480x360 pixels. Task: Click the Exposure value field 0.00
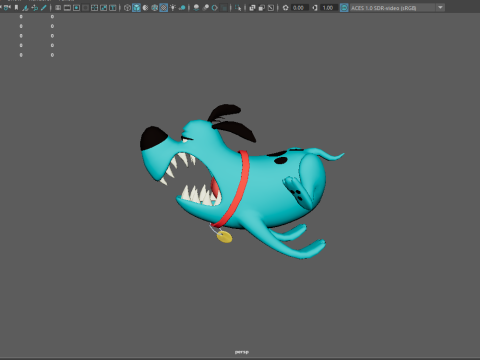pos(299,8)
